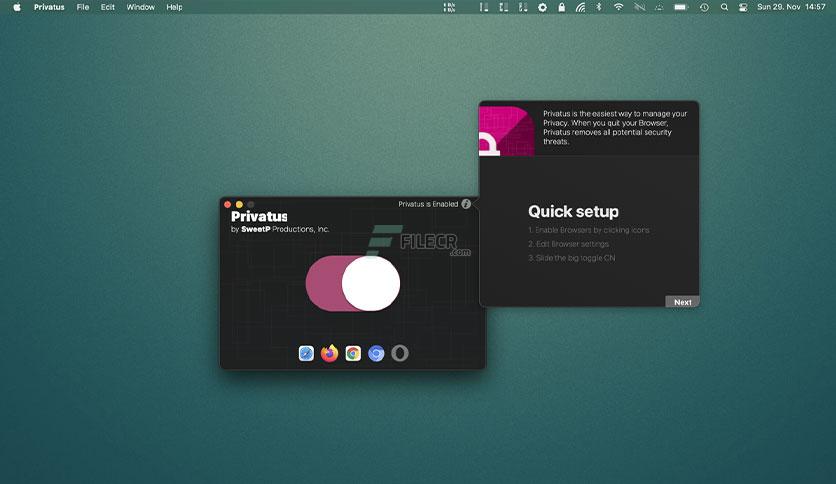Click step 1 Enable Browsers by clicking icons
The height and width of the screenshot is (484, 836).
589,230
